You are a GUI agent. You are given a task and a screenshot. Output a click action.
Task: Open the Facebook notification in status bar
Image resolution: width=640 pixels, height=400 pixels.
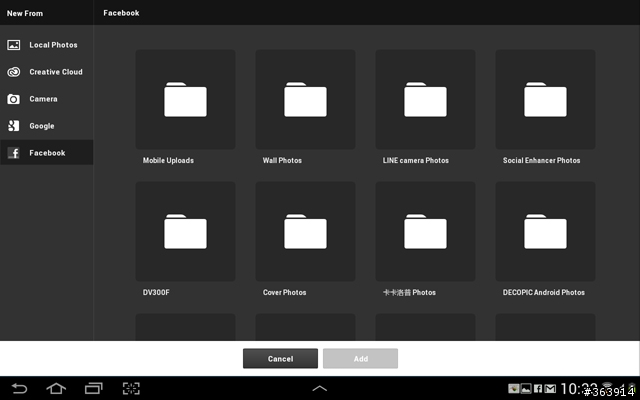538,389
